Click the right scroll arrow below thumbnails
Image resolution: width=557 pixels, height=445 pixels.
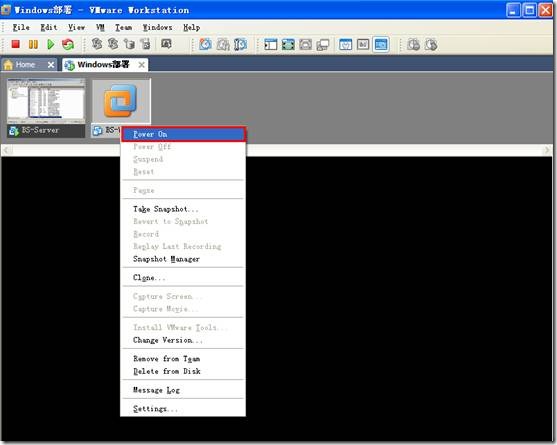click(x=547, y=150)
